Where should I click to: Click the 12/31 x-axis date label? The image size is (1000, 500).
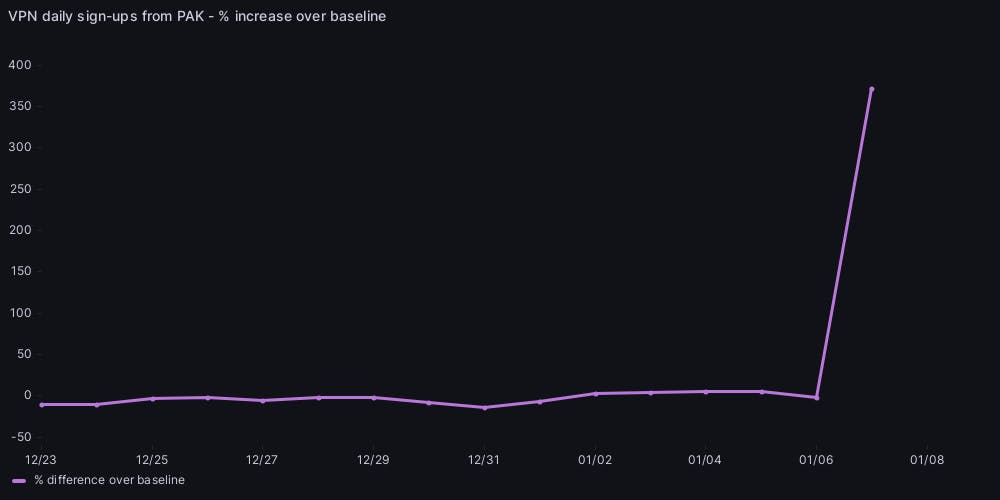[x=484, y=460]
